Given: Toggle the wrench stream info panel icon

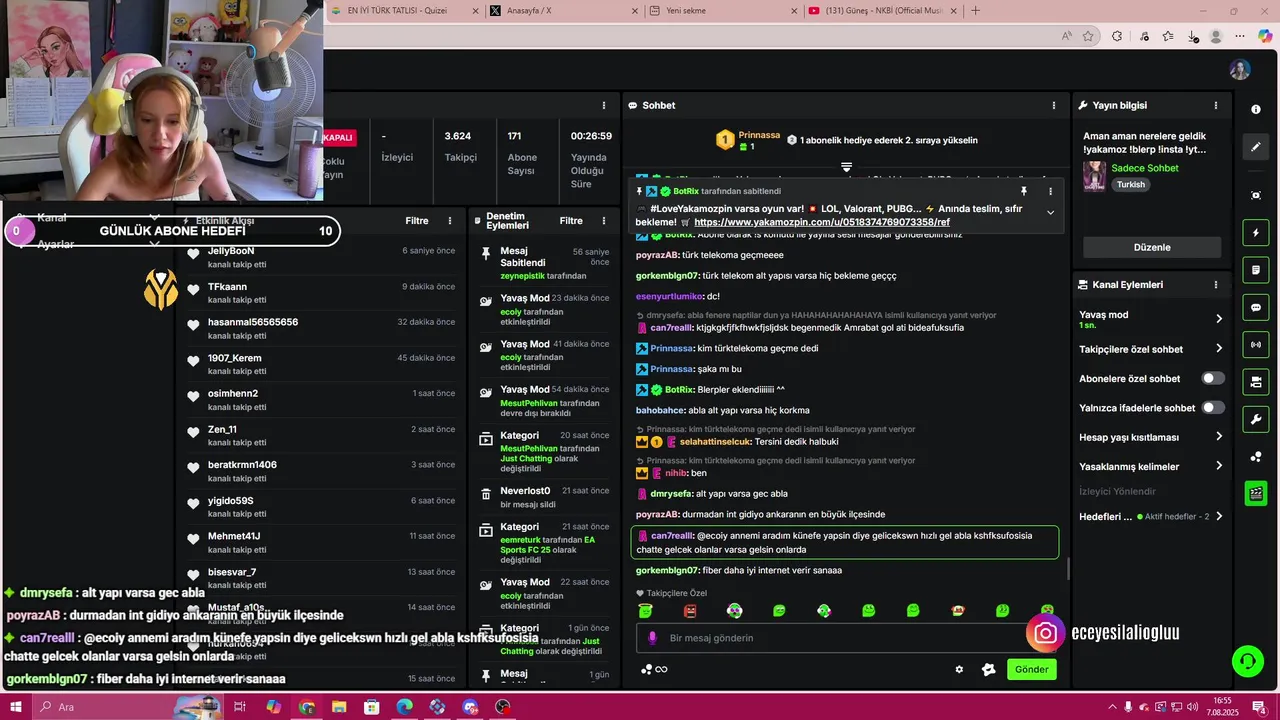Looking at the screenshot, I should pos(1256,419).
